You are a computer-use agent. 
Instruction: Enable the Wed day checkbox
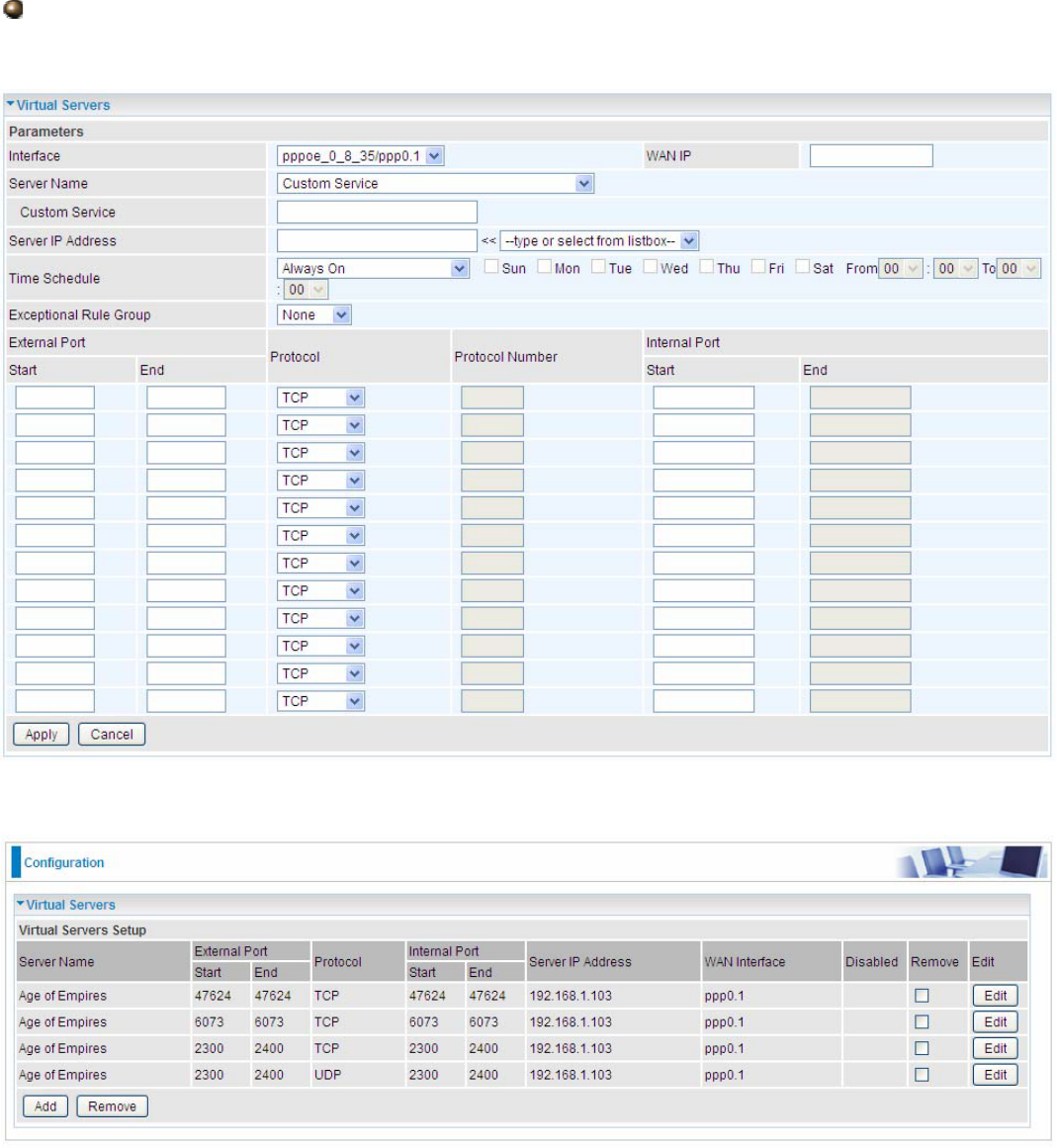(x=650, y=267)
